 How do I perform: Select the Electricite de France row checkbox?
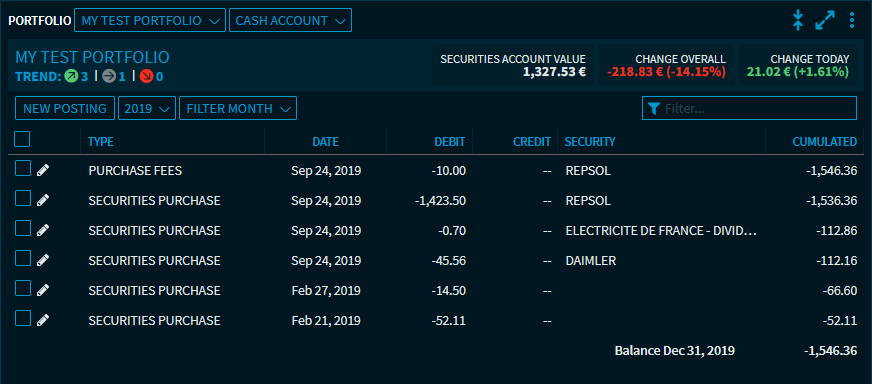[x=22, y=228]
